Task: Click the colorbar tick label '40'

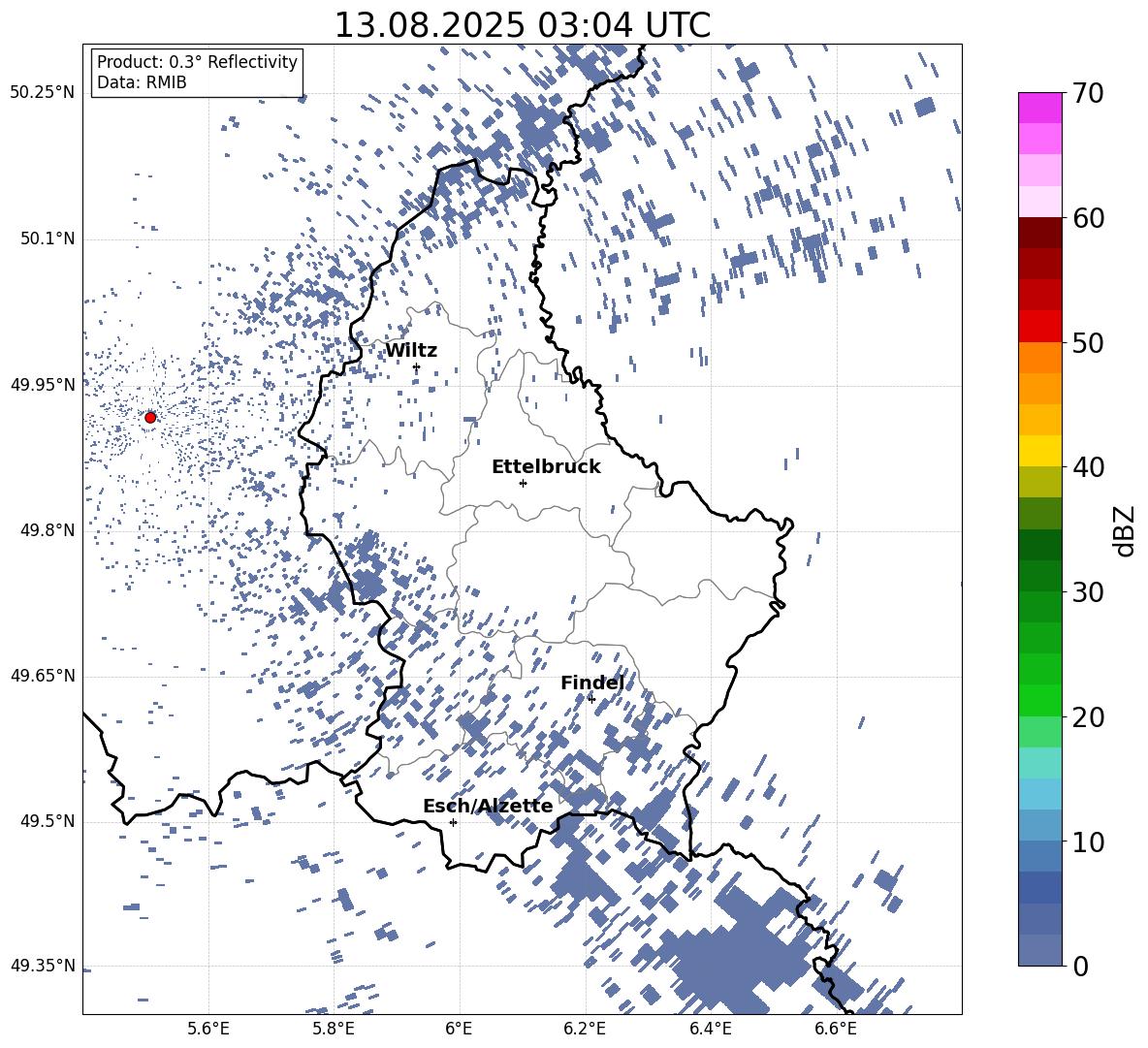Action: pos(1088,467)
